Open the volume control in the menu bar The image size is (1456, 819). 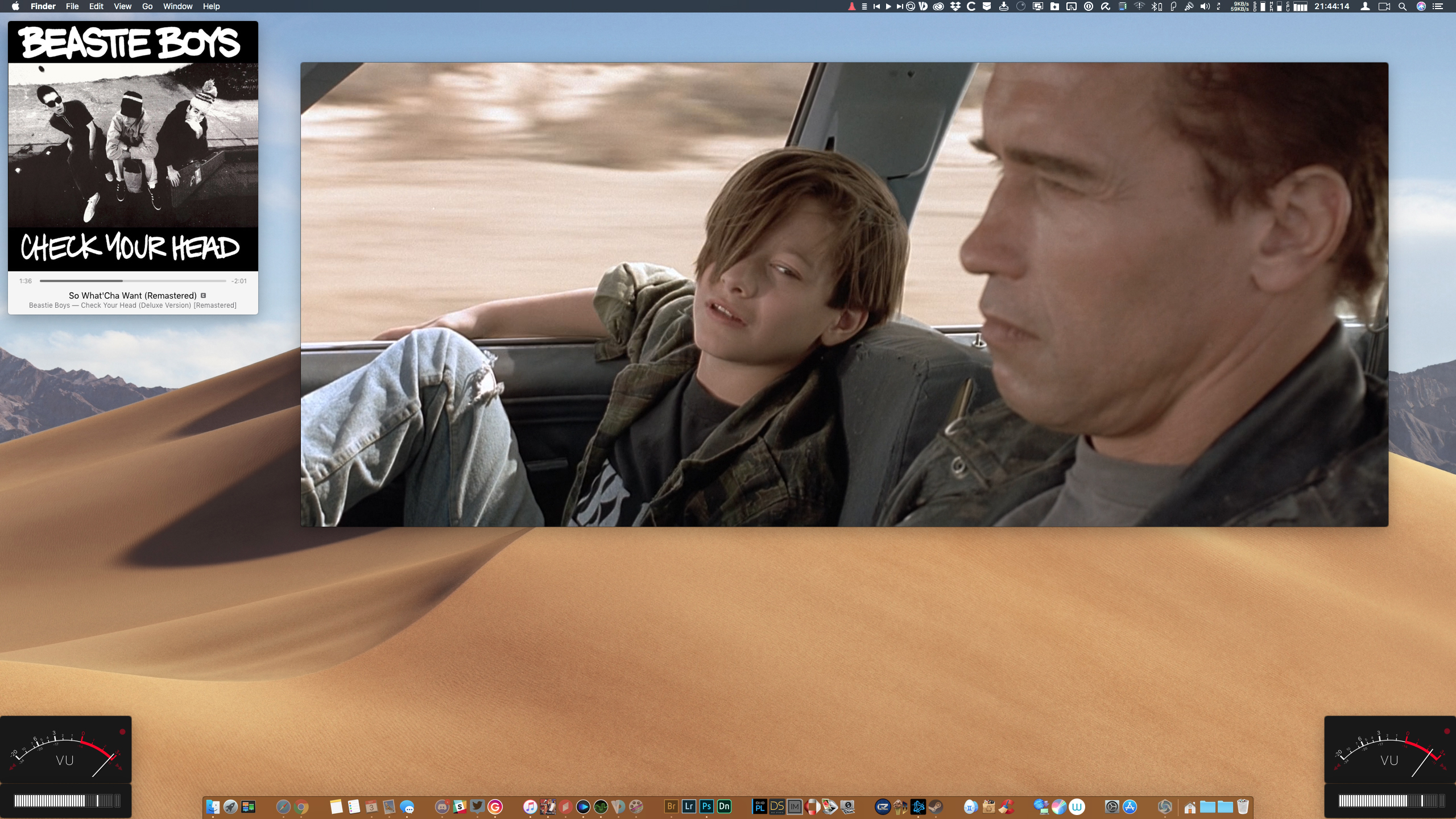(1205, 7)
